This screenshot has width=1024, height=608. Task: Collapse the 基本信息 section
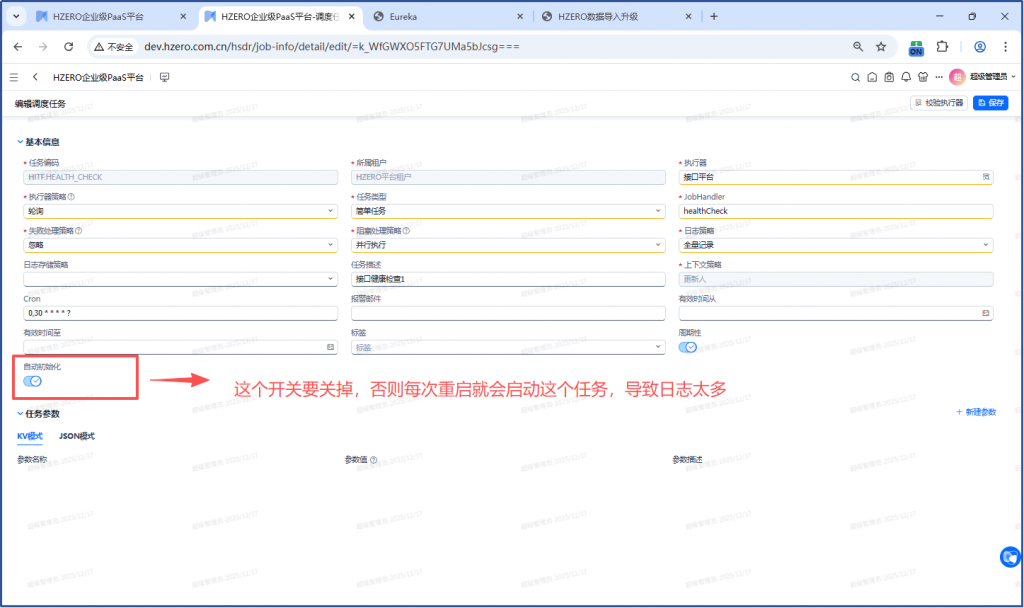click(19, 142)
